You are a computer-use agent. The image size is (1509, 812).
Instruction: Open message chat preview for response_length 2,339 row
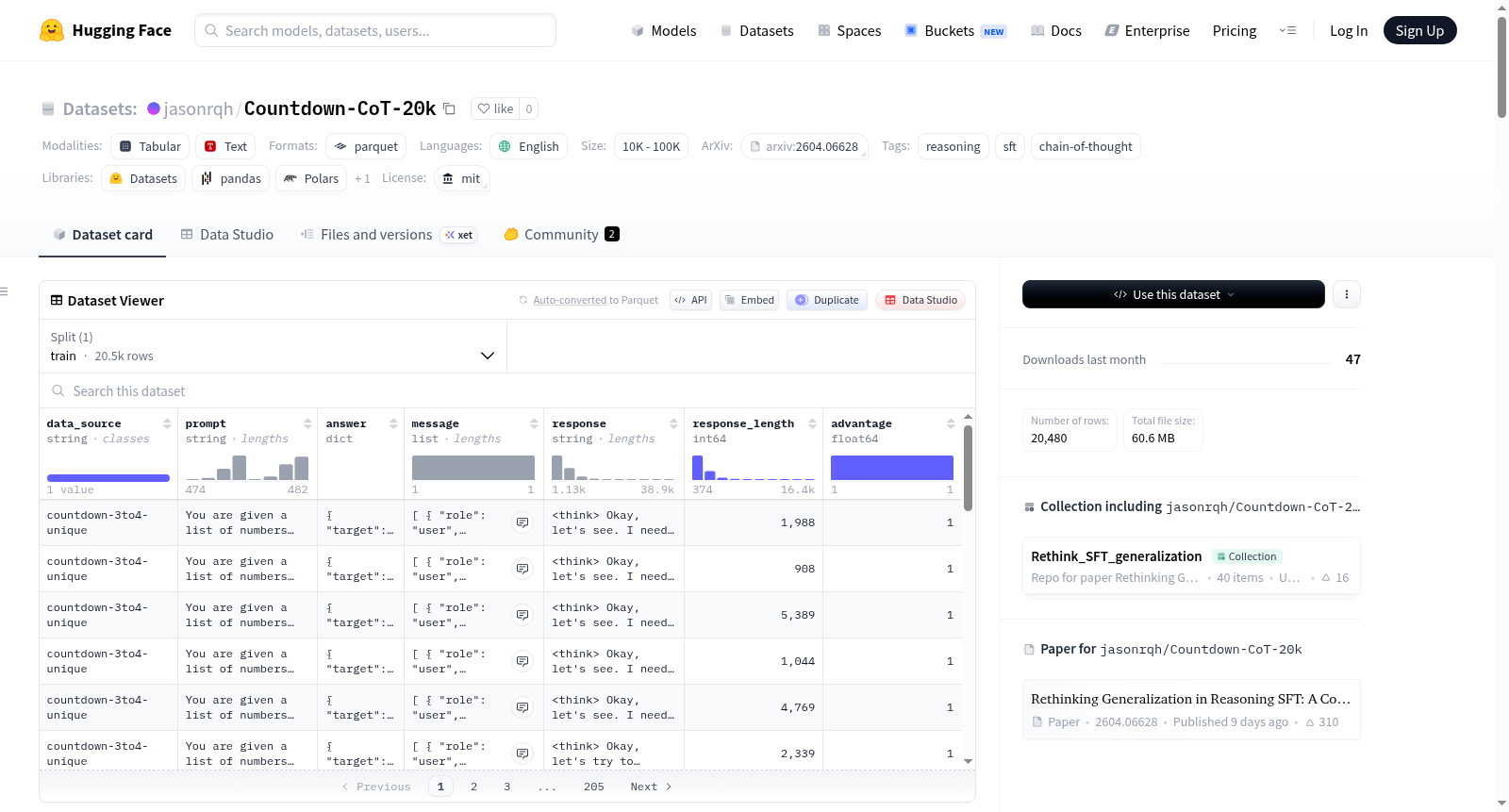tap(522, 754)
